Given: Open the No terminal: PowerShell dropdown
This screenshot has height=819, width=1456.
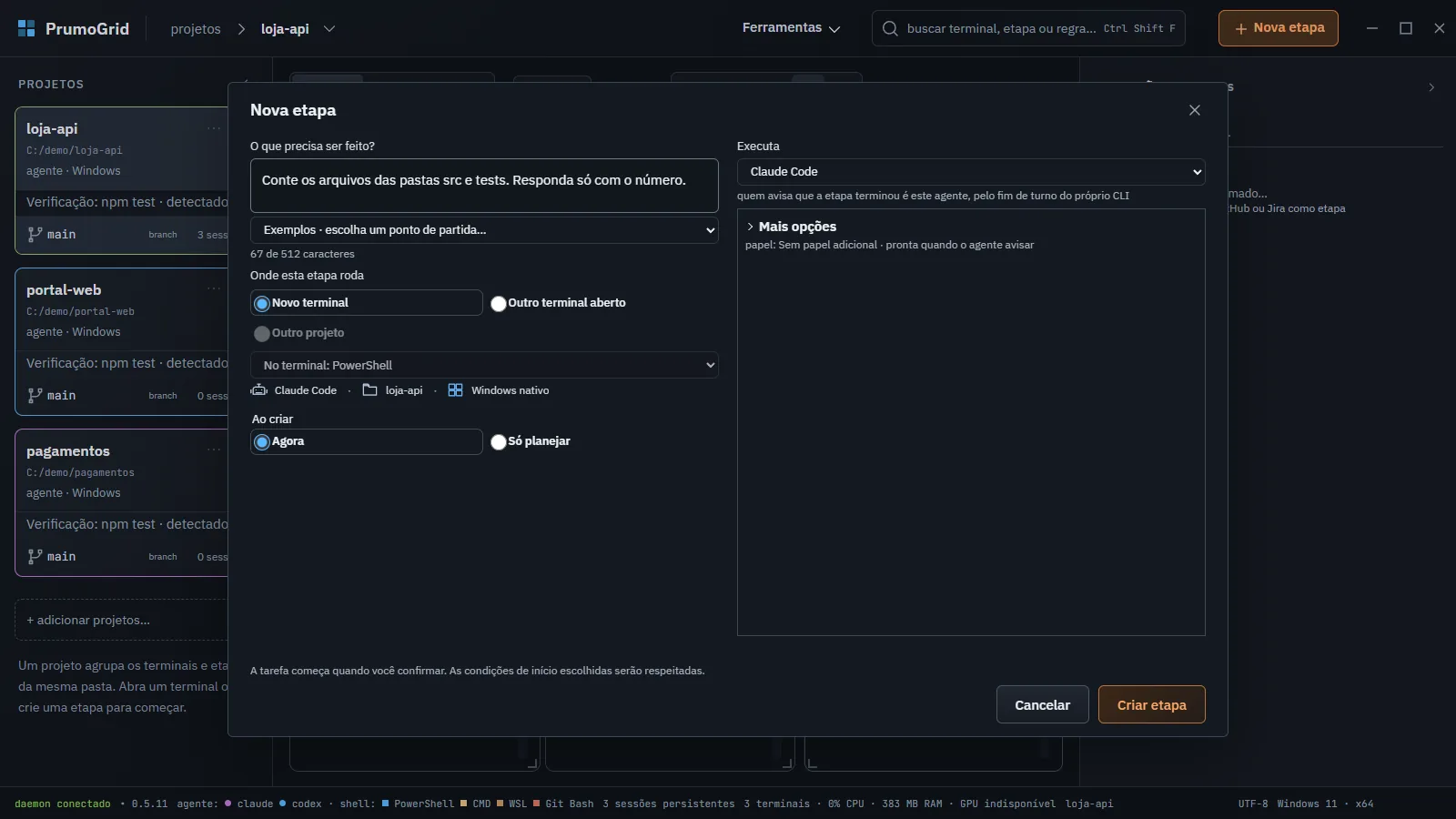Looking at the screenshot, I should pyautogui.click(x=484, y=365).
